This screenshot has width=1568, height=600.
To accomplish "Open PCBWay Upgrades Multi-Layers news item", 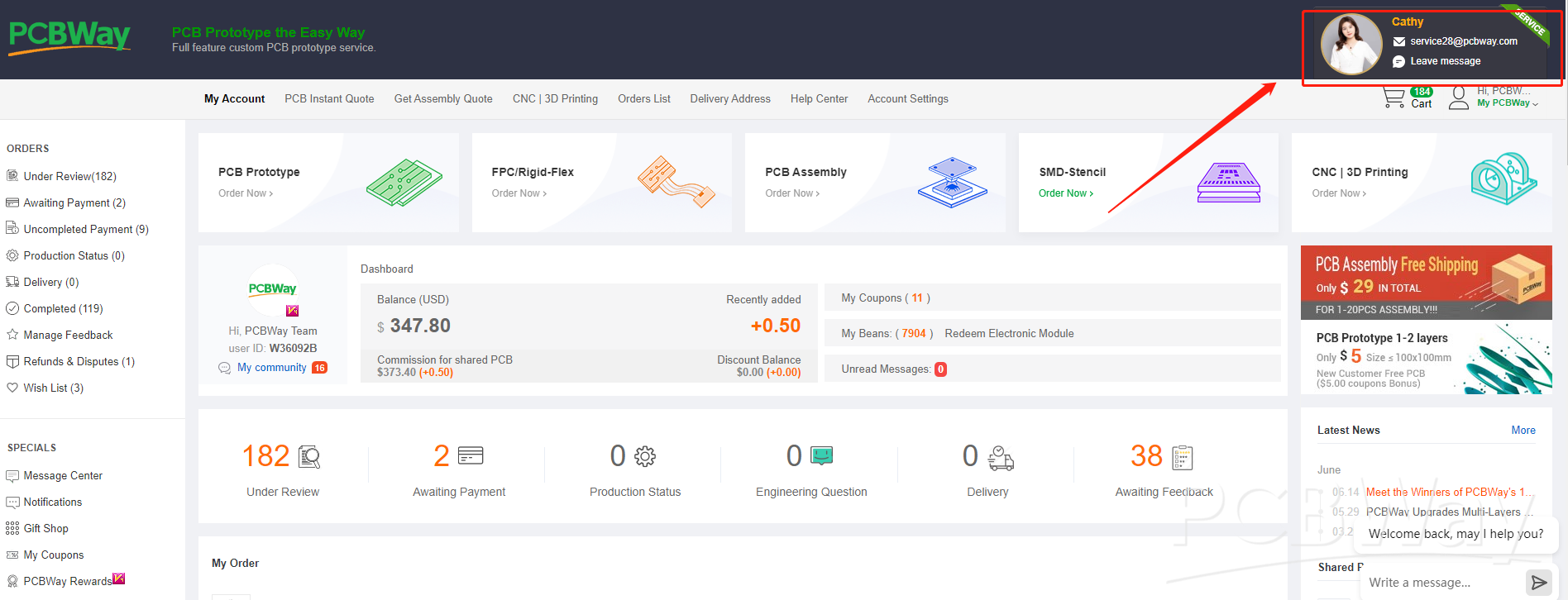I will point(1450,512).
